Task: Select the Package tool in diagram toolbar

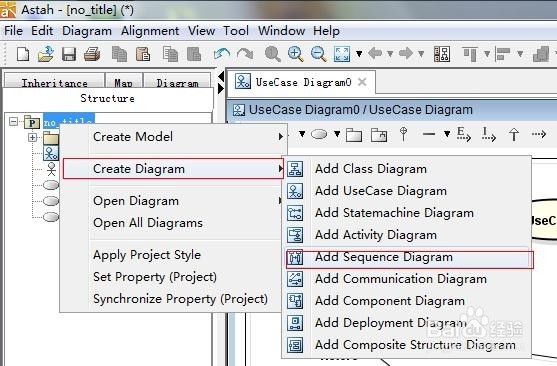Action: (x=354, y=135)
